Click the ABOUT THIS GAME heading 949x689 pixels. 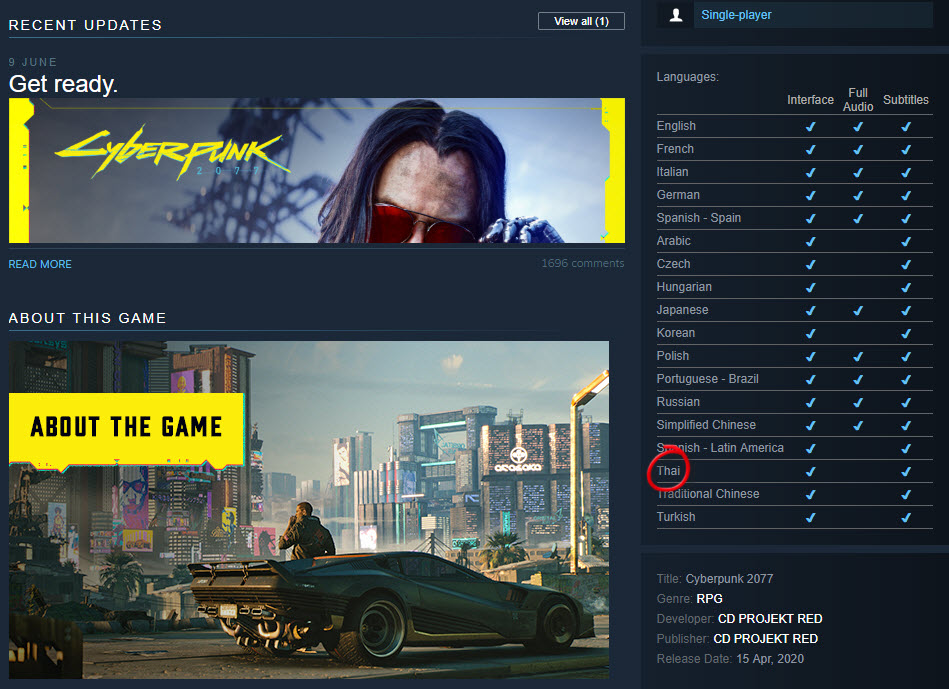87,318
